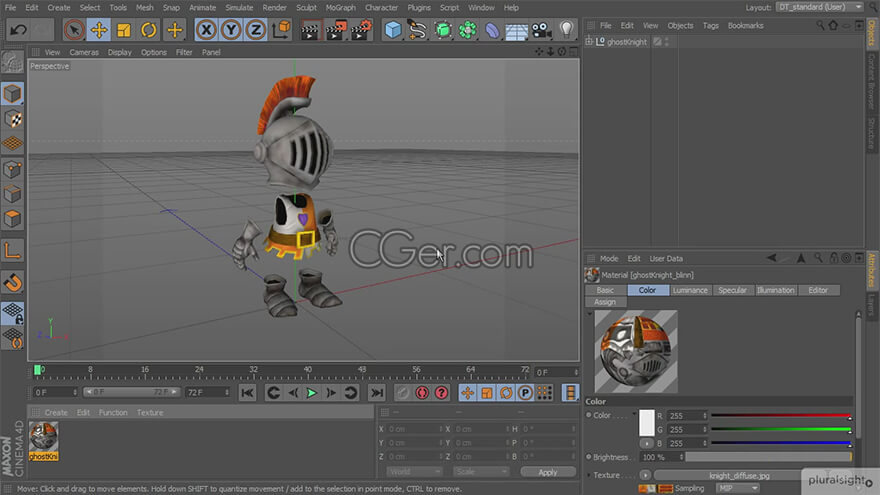Open the spline pen tool icon
Image resolution: width=880 pixels, height=495 pixels.
[x=418, y=30]
